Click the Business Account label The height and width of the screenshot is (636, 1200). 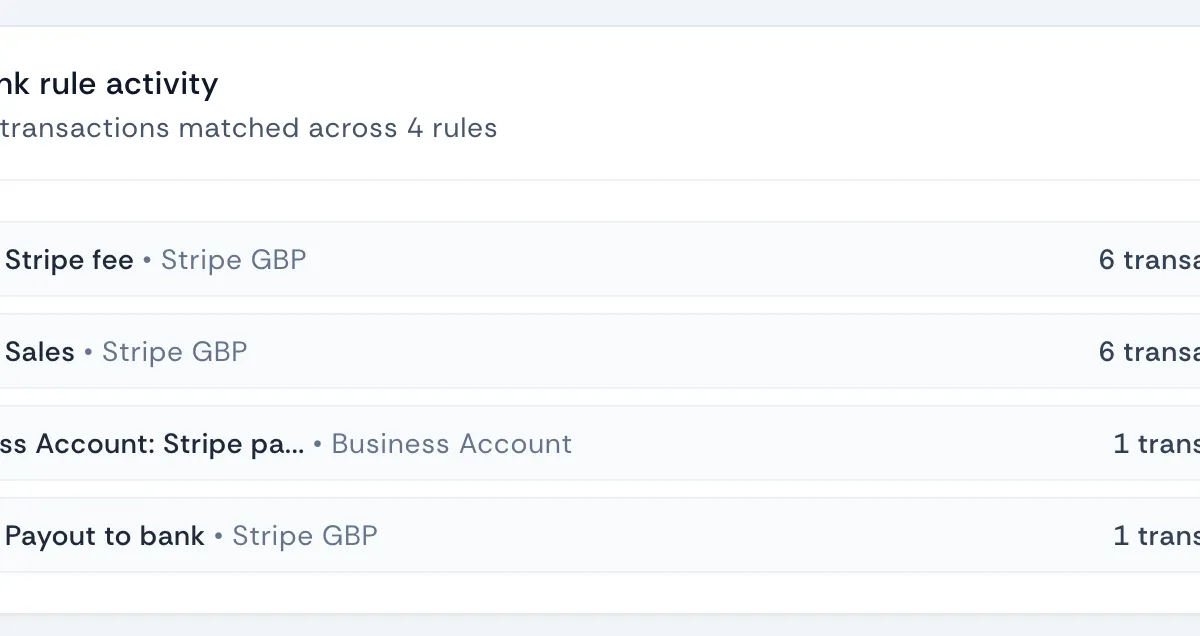[x=450, y=443]
